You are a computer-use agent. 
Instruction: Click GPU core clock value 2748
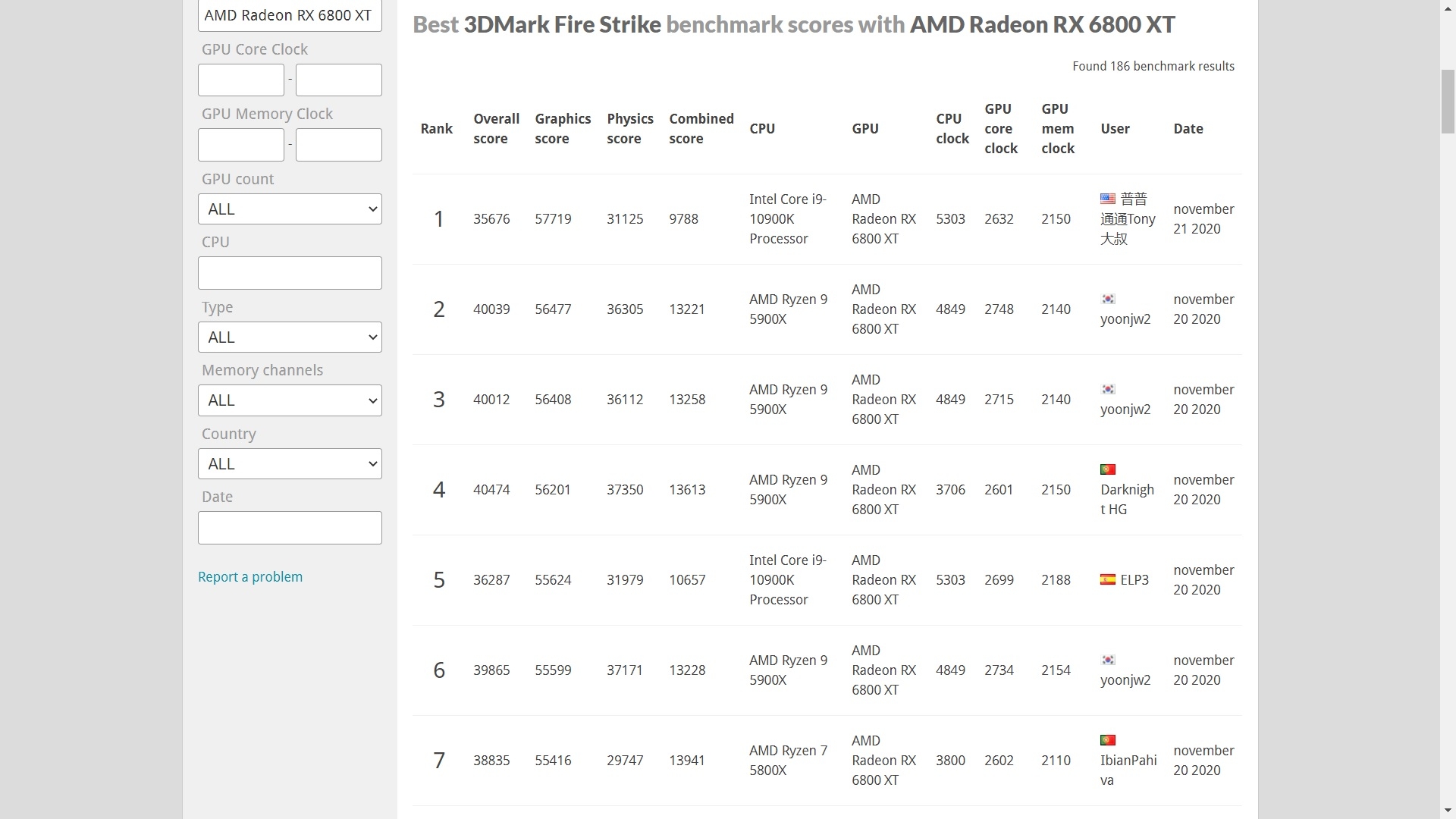[999, 309]
